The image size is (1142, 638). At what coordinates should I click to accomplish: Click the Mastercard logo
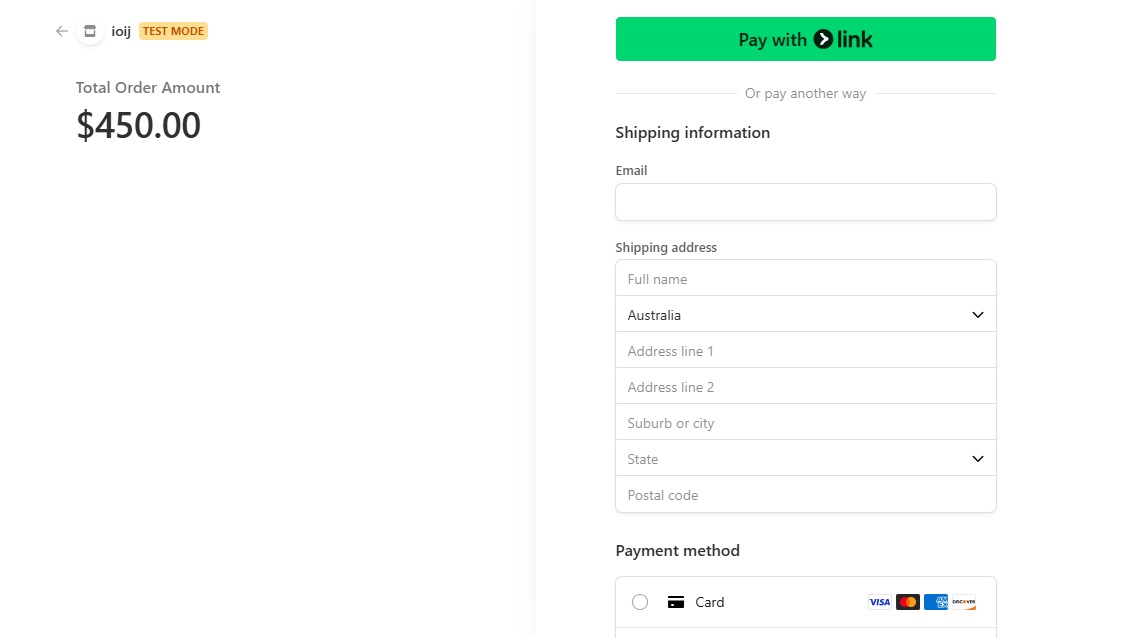[907, 602]
